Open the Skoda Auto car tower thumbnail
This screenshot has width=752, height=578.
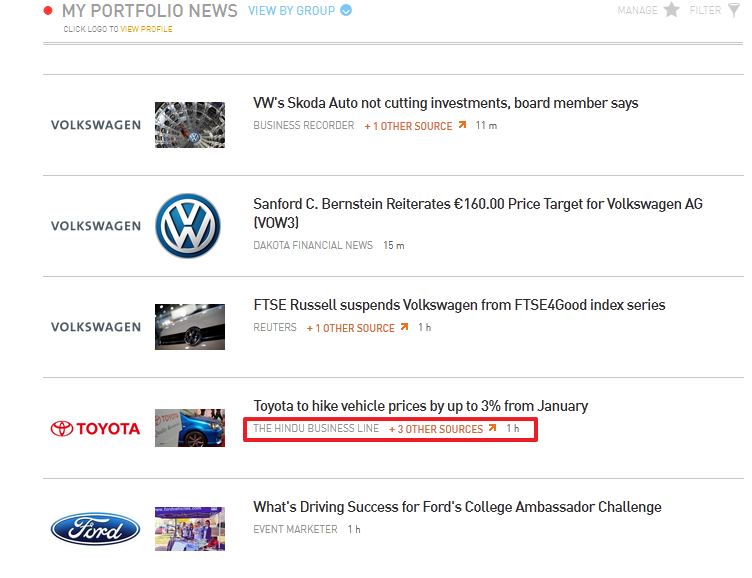click(190, 125)
